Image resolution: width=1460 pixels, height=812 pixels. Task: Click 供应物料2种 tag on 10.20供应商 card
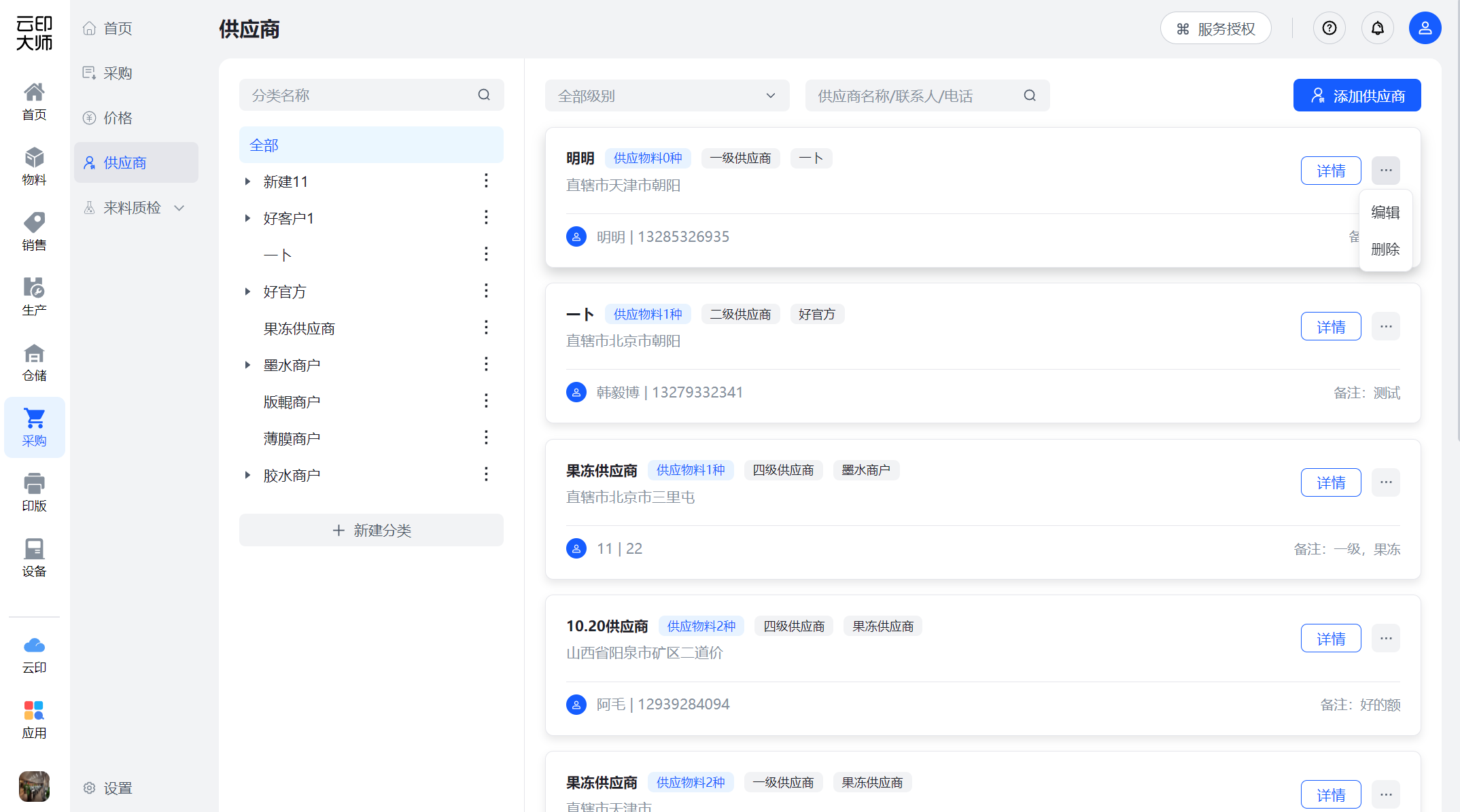coord(701,626)
